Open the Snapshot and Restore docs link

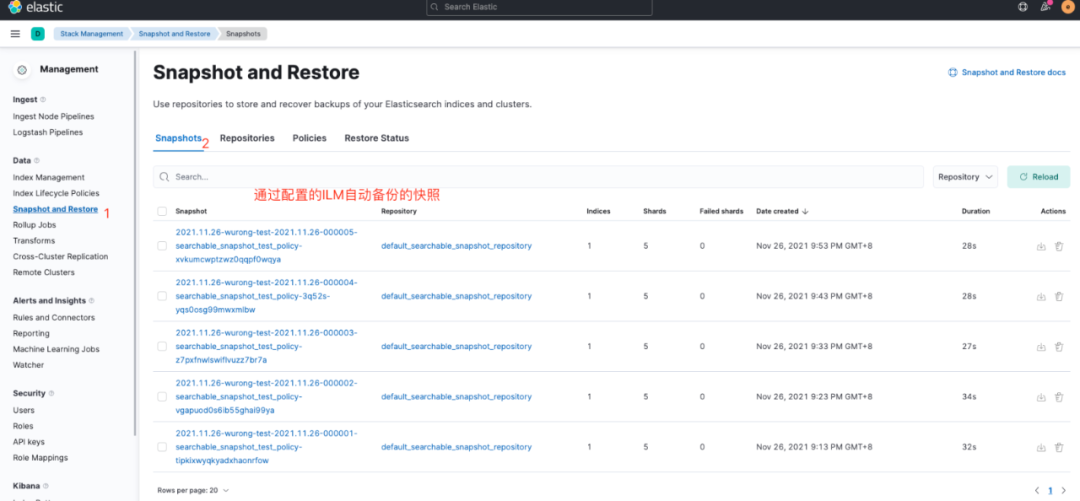(1007, 73)
